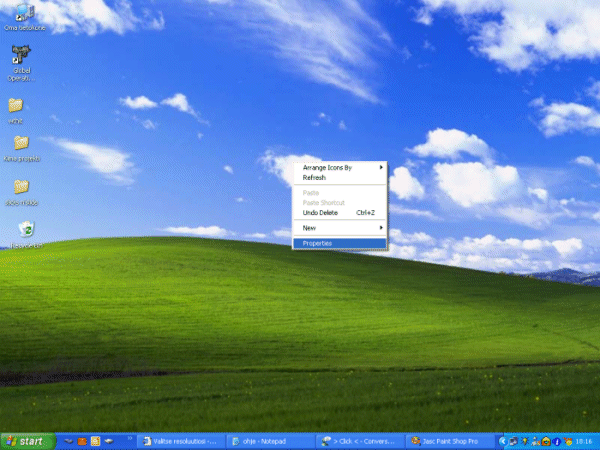This screenshot has height=450, width=600.
Task: Click the green bug-shaped tray icon
Action: tap(525, 442)
